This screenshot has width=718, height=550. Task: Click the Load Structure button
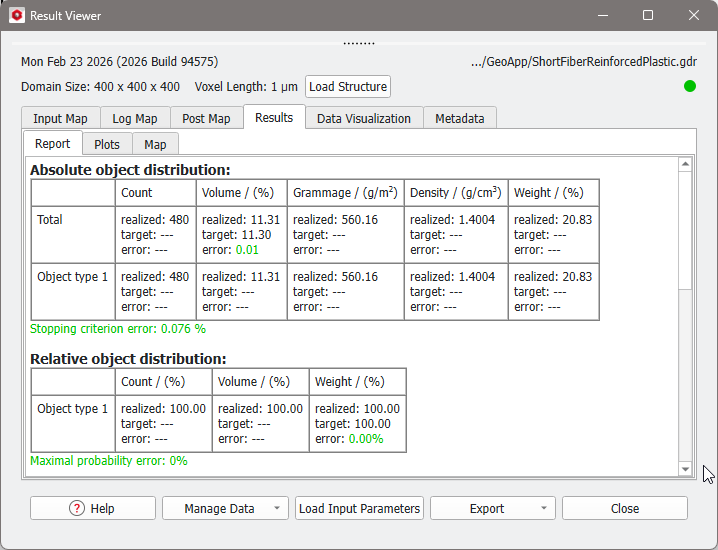[x=348, y=87]
